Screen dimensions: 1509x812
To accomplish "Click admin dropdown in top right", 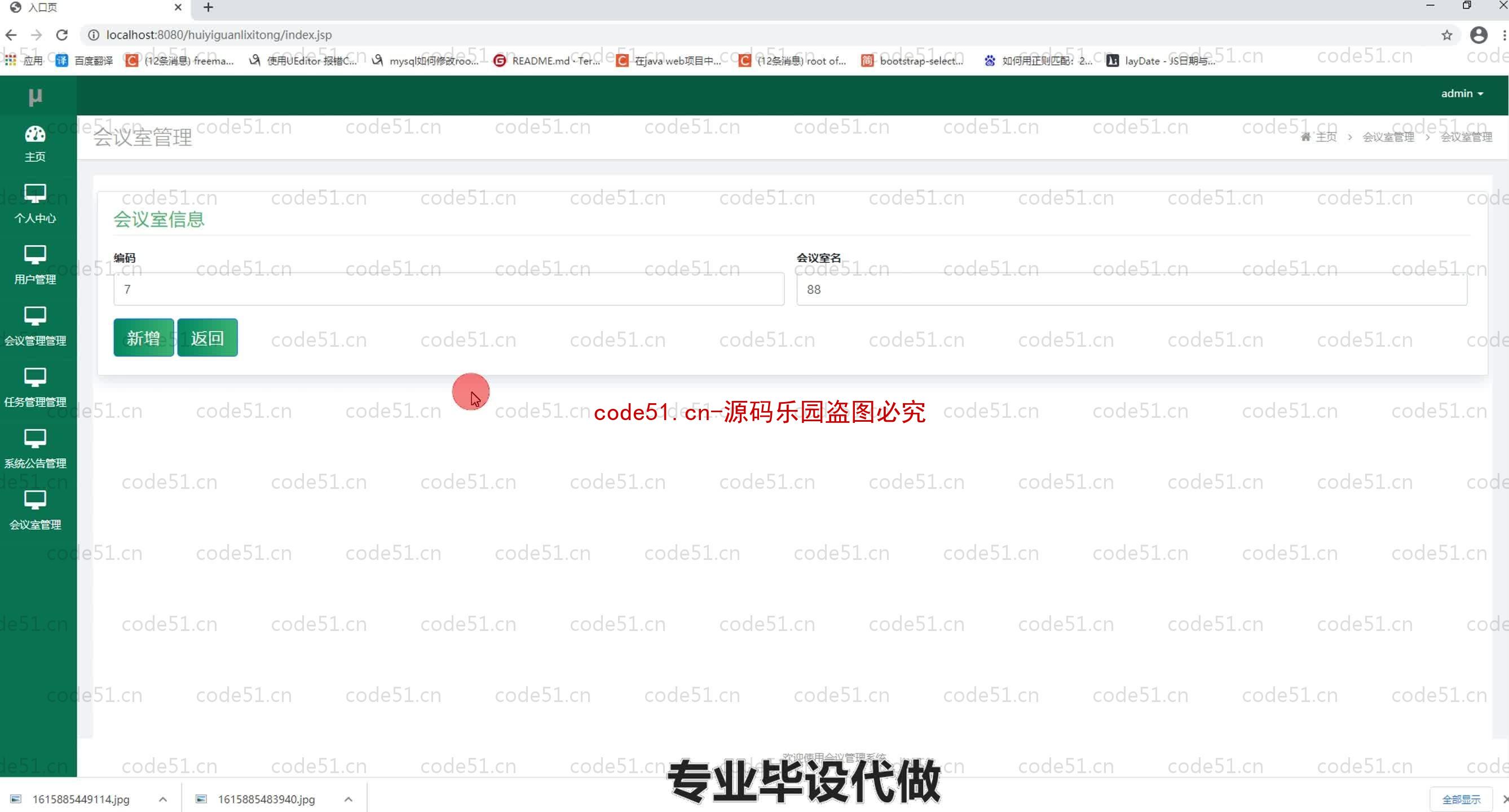I will click(x=1460, y=93).
